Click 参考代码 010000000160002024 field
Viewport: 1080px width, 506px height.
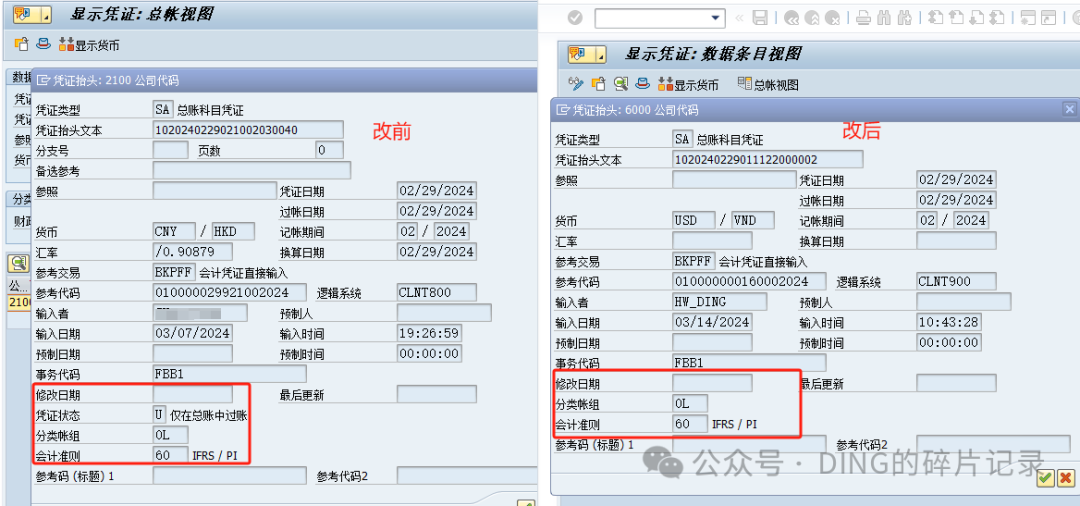tap(749, 281)
